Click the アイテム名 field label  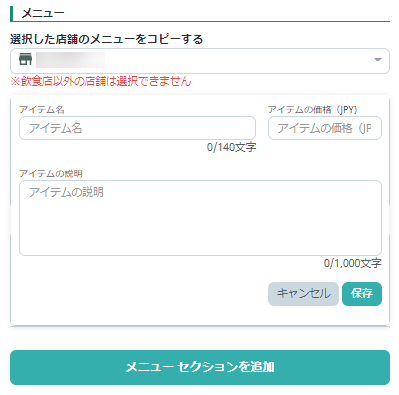(x=42, y=109)
